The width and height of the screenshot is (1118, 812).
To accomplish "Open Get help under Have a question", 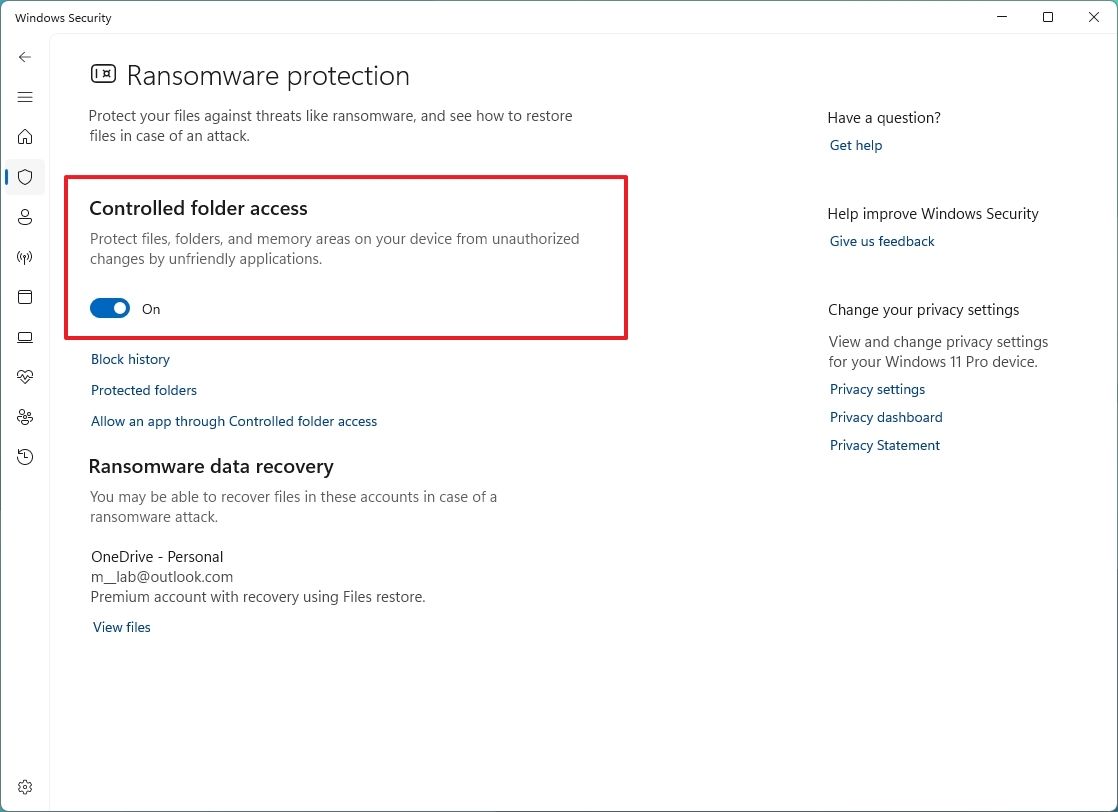I will tap(855, 145).
